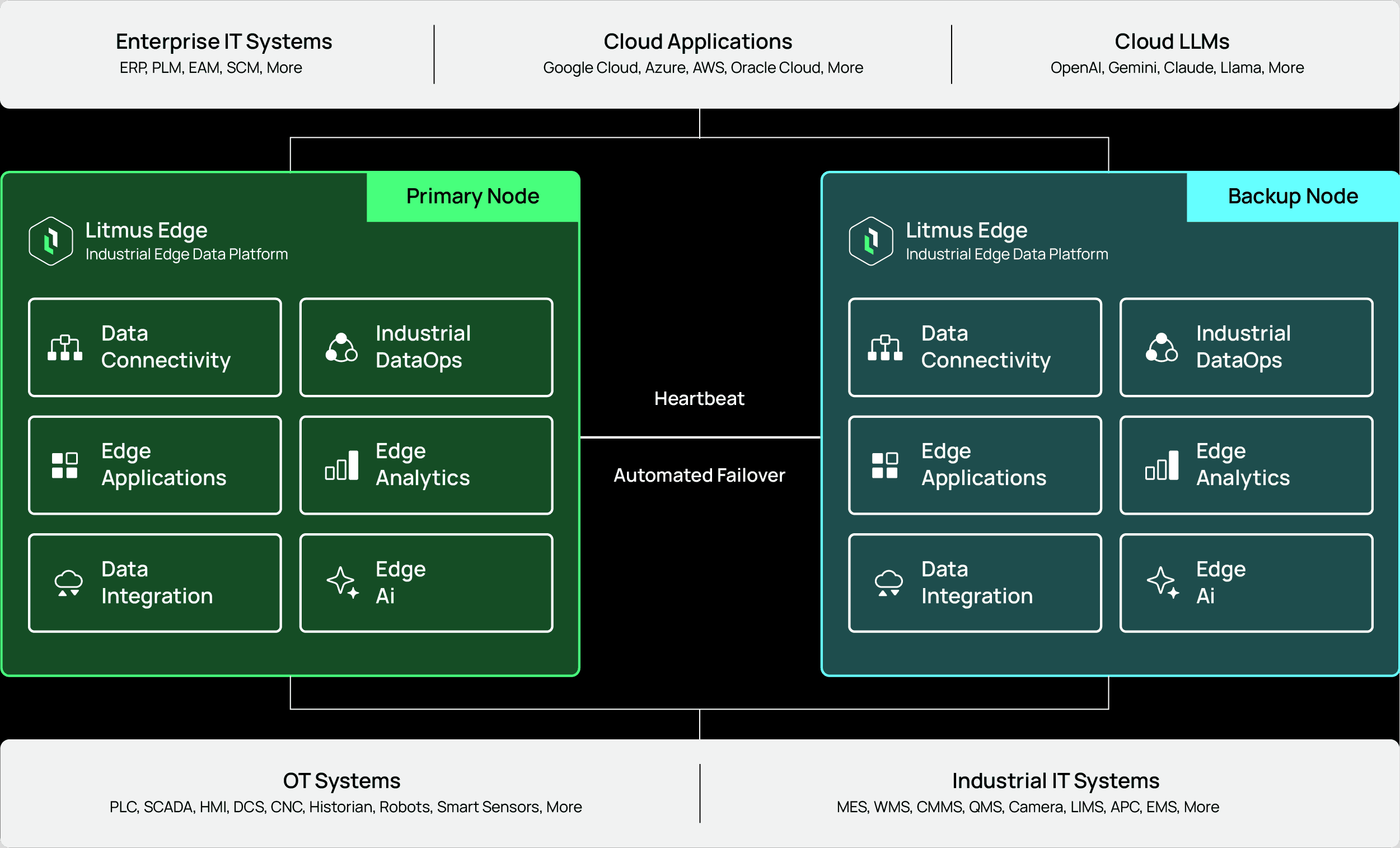The width and height of the screenshot is (1400, 848).
Task: Open Edge Ai label in Backup Node
Action: (x=1220, y=583)
